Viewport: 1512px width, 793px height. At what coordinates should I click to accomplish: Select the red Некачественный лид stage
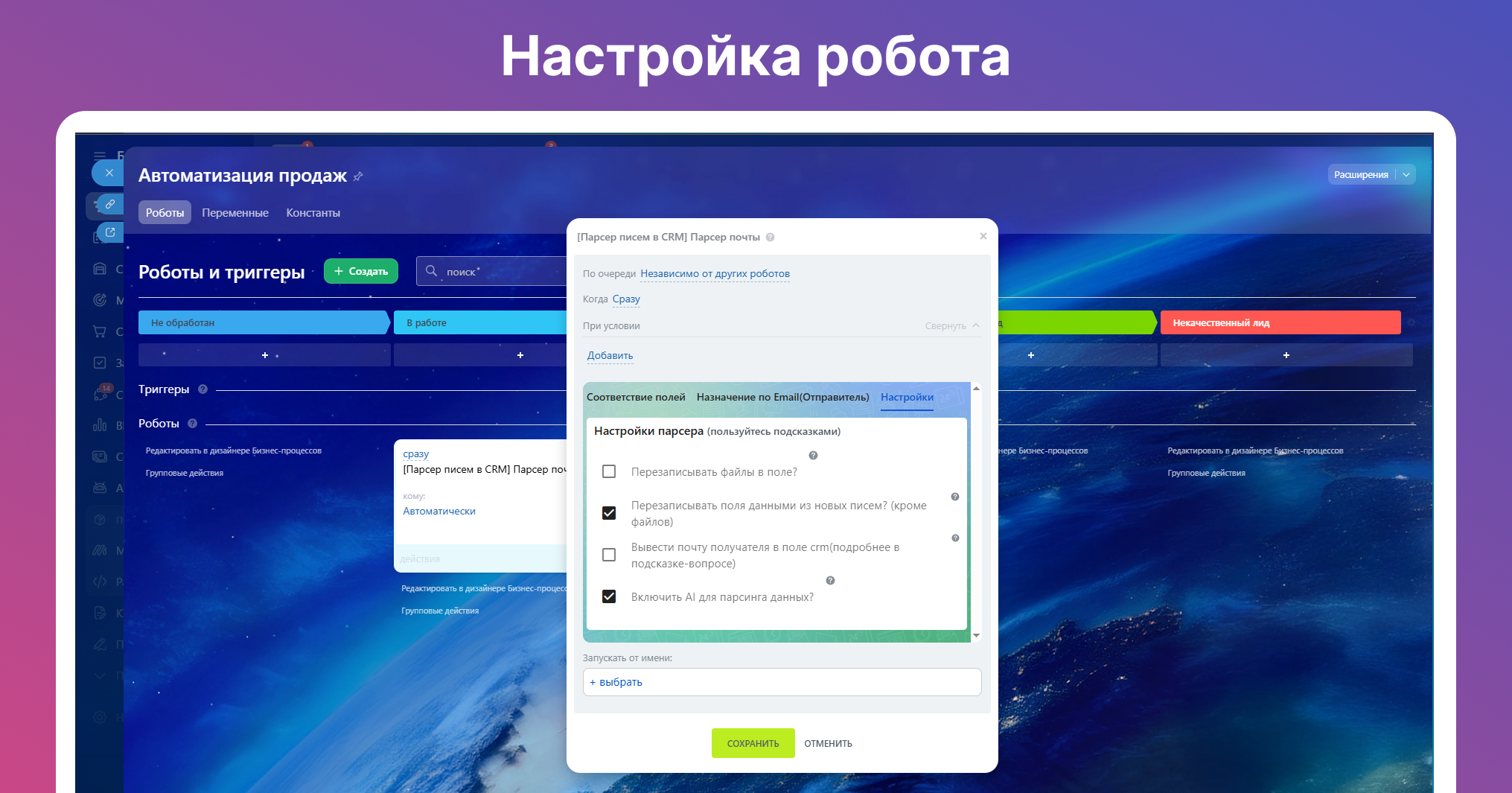pyautogui.click(x=1280, y=322)
